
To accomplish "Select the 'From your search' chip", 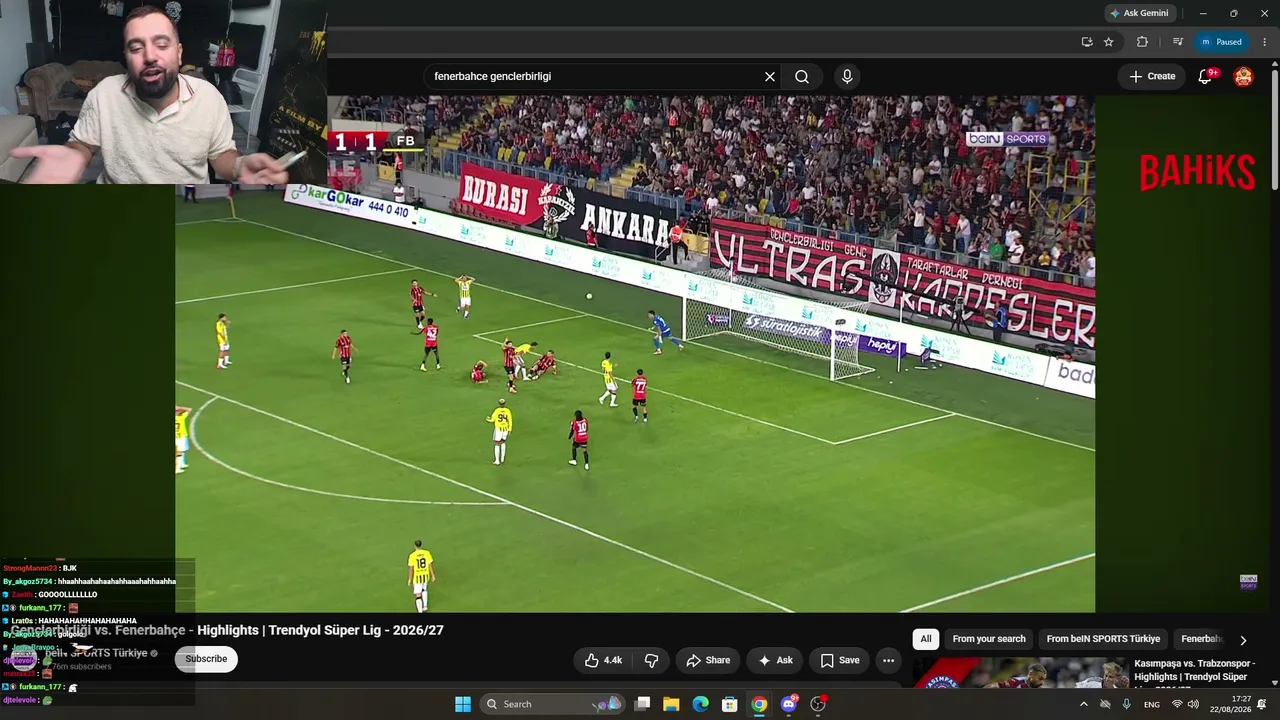I will [989, 639].
